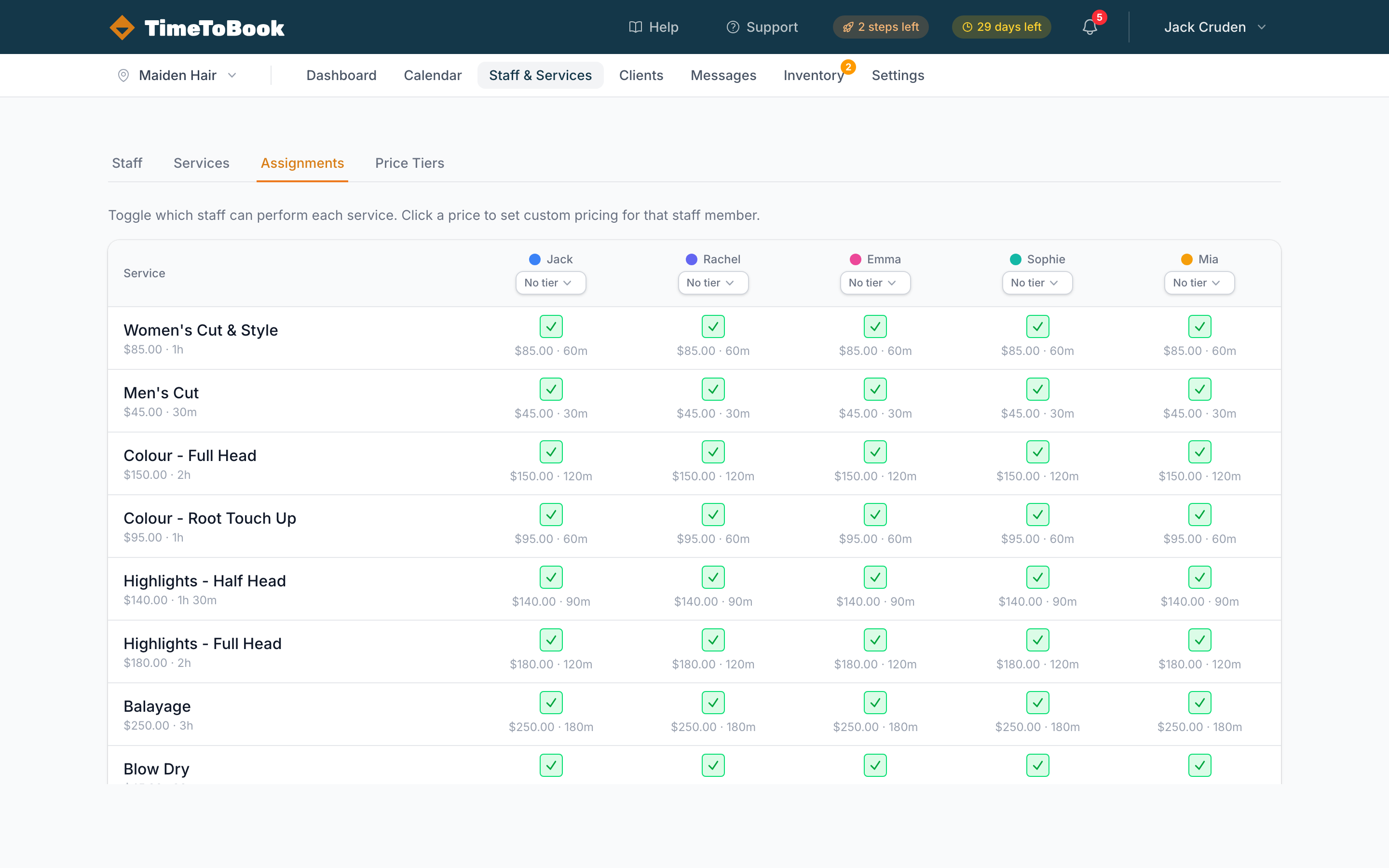This screenshot has height=868, width=1389.
Task: Click the Support icon
Action: (x=733, y=27)
